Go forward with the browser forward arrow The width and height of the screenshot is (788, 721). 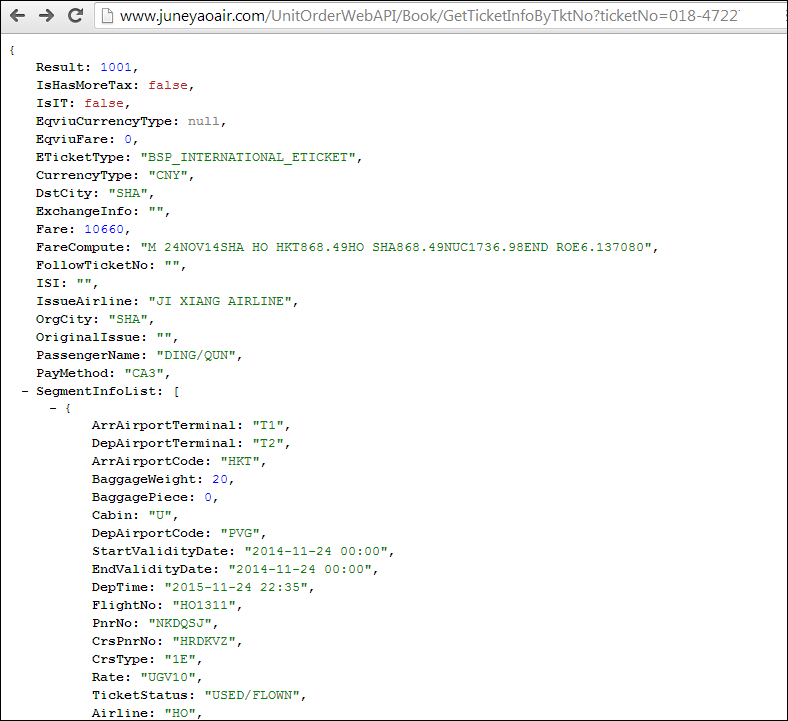coord(47,16)
